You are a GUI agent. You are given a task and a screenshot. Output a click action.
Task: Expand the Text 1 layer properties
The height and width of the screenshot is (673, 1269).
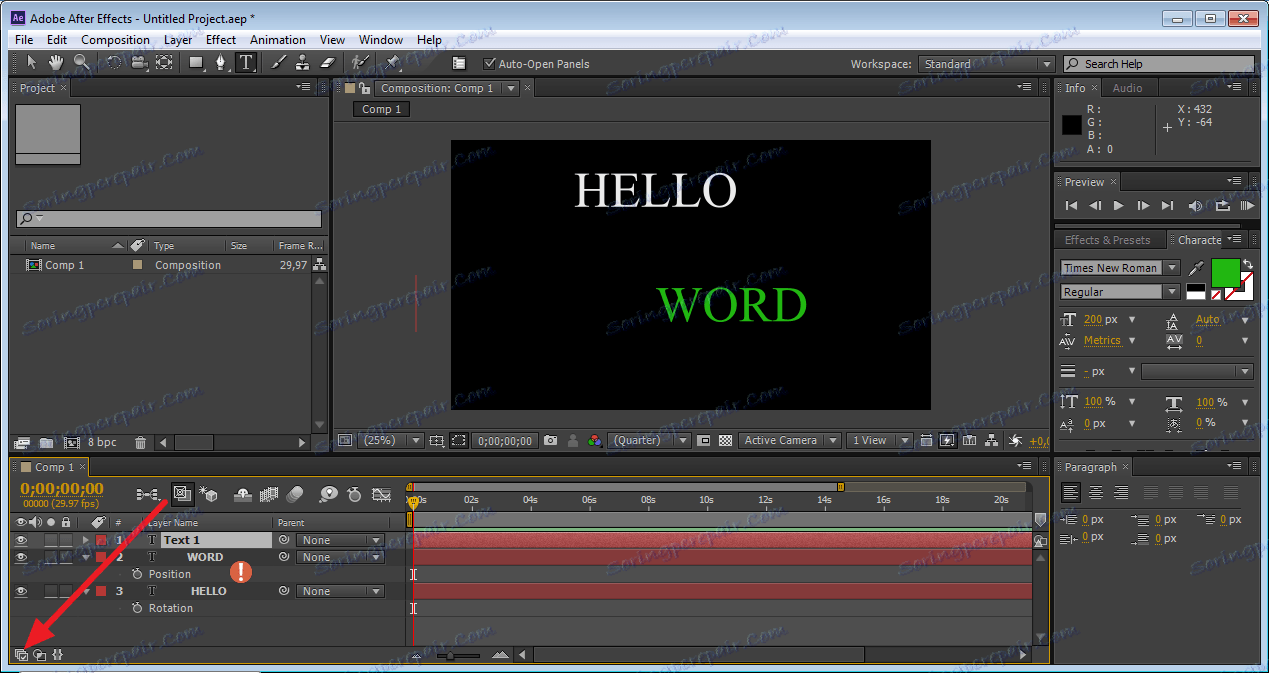tap(85, 540)
